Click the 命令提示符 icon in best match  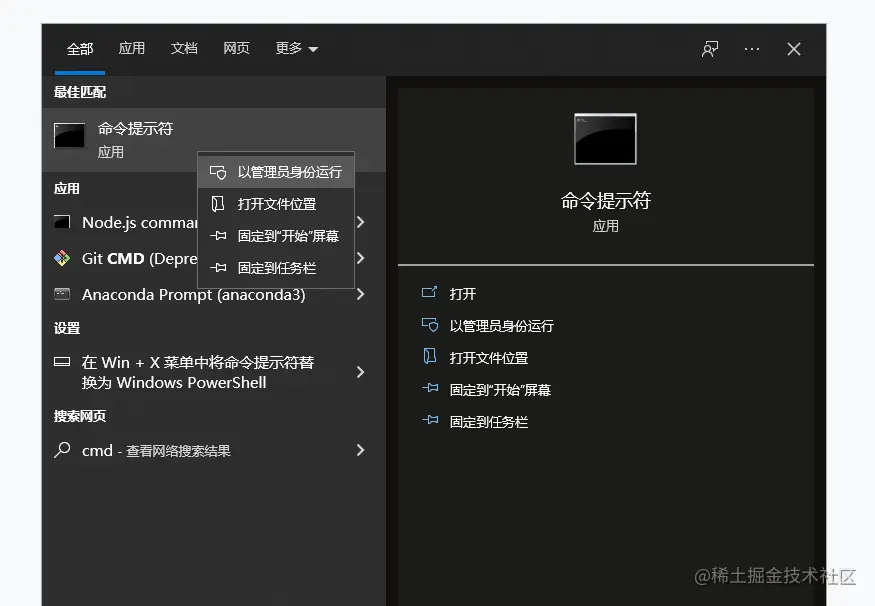(69, 136)
